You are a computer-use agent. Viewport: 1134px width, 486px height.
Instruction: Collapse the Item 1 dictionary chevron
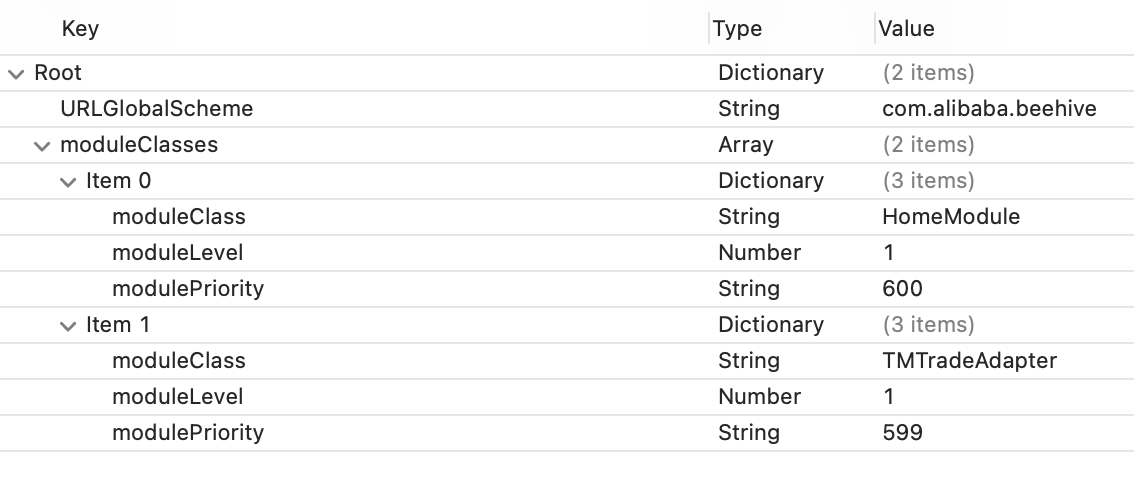(68, 325)
